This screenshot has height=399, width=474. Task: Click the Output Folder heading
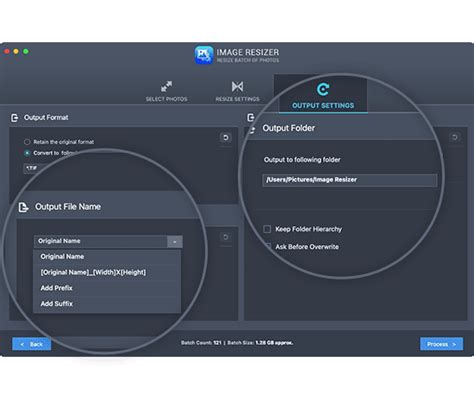coord(289,128)
